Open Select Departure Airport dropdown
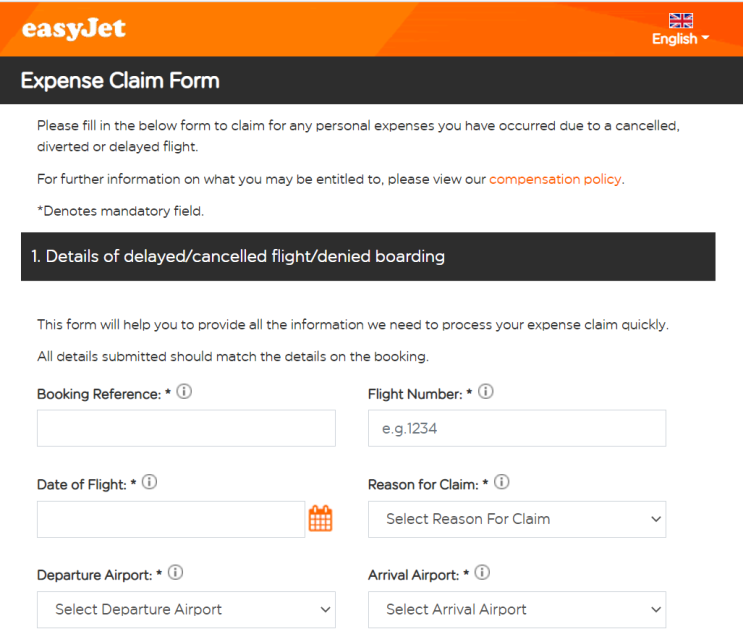 186,609
